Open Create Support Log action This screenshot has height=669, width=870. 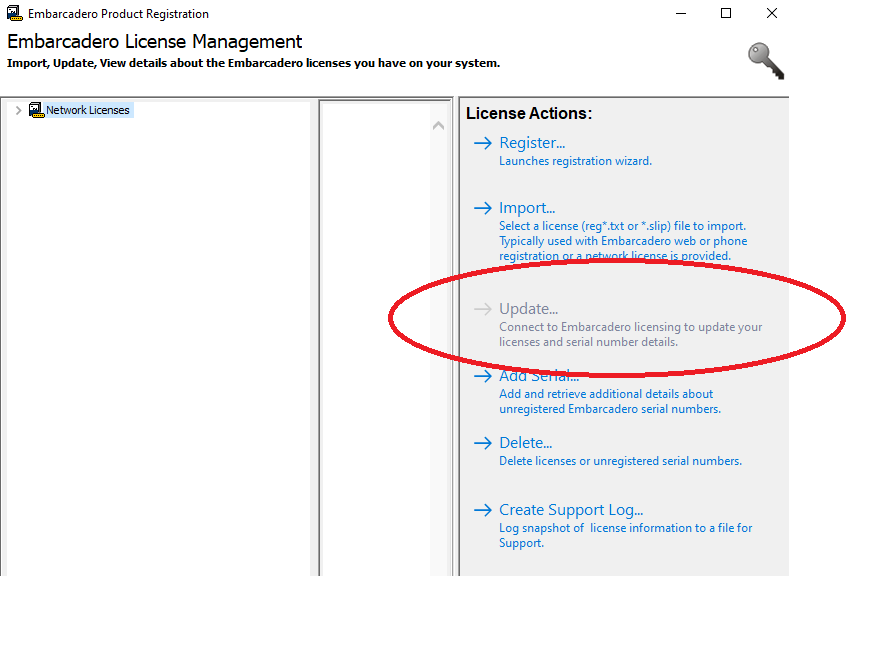click(x=571, y=510)
